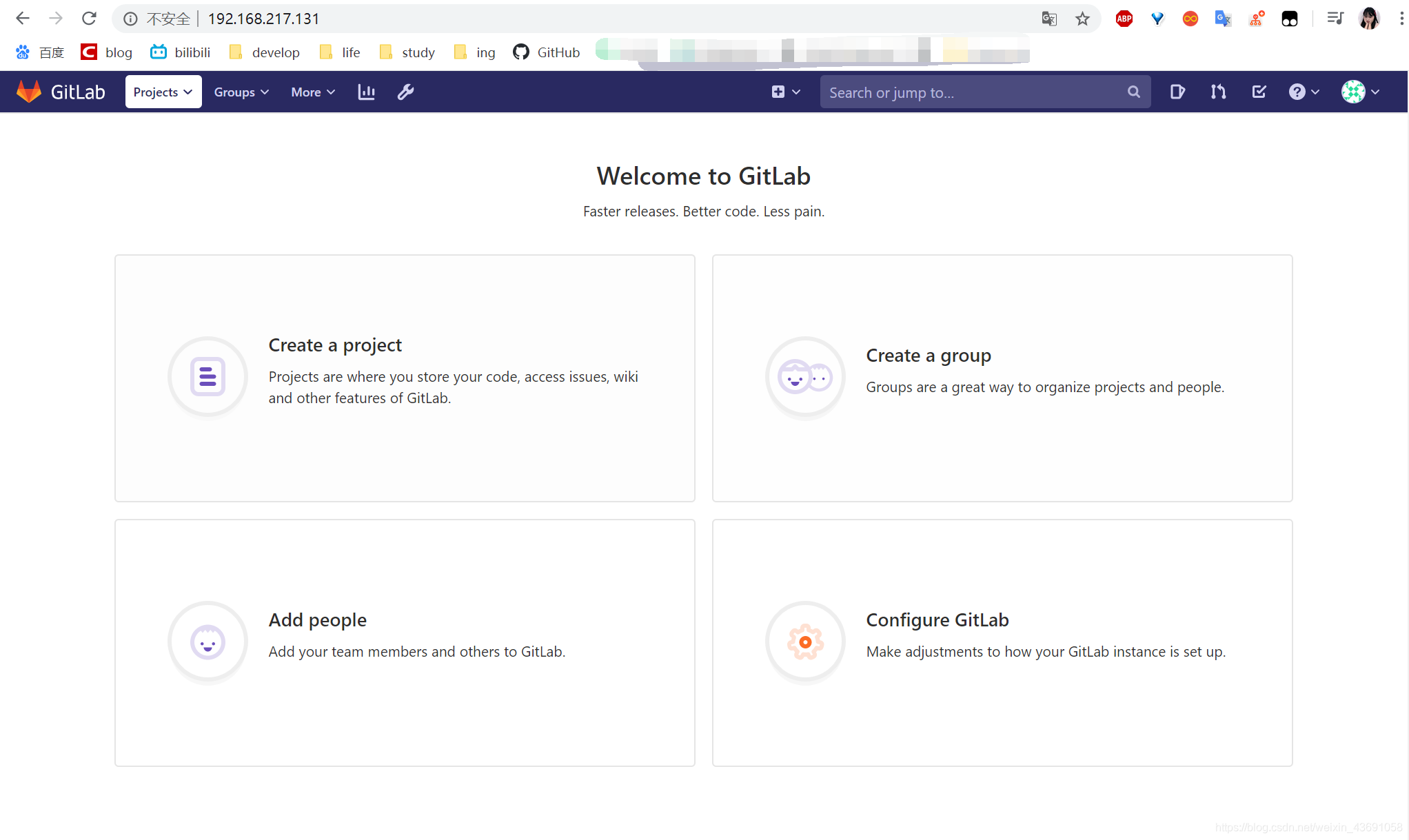Click the to-do list icon
This screenshot has width=1409, height=840.
click(1258, 92)
